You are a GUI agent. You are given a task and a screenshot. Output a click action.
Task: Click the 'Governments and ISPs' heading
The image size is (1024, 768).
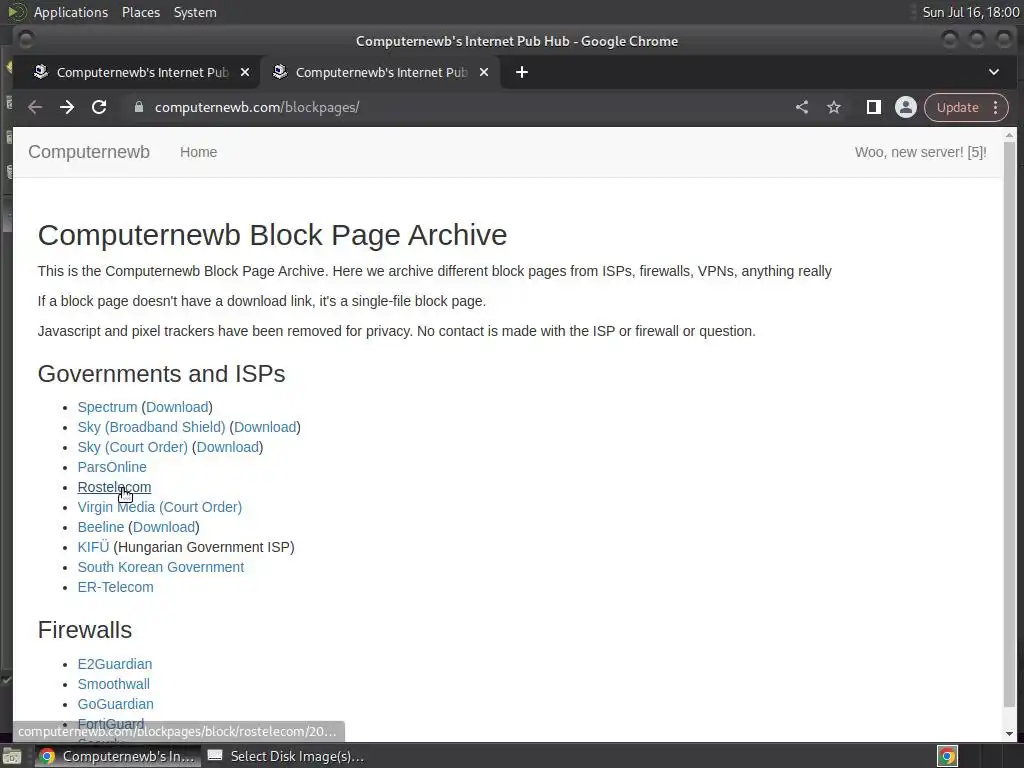click(161, 374)
